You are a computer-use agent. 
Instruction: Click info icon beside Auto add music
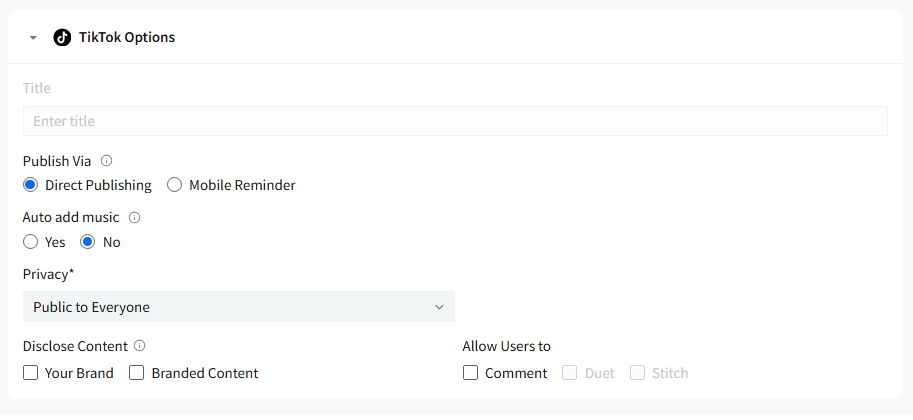[134, 216]
